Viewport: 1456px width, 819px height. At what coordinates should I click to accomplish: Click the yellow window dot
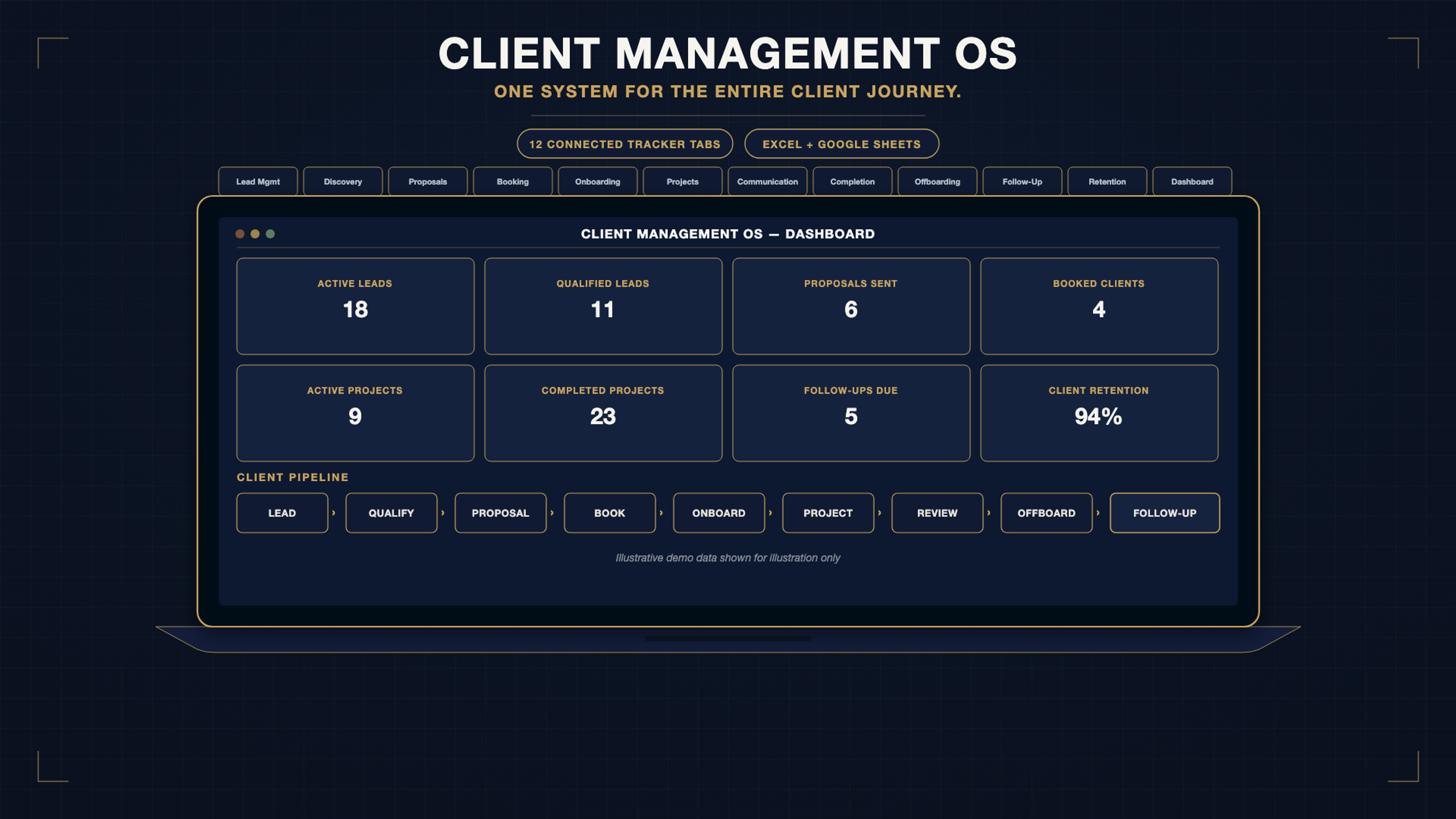click(255, 234)
